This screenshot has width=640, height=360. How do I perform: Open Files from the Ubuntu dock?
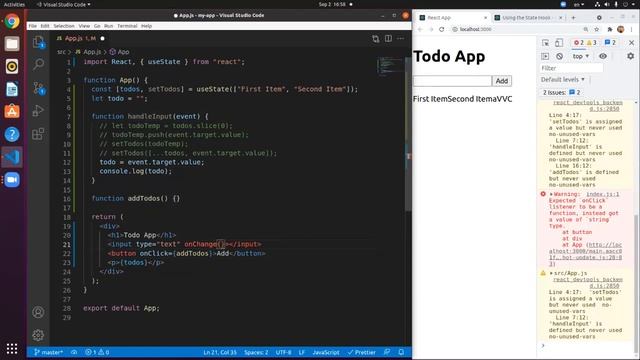pyautogui.click(x=12, y=44)
